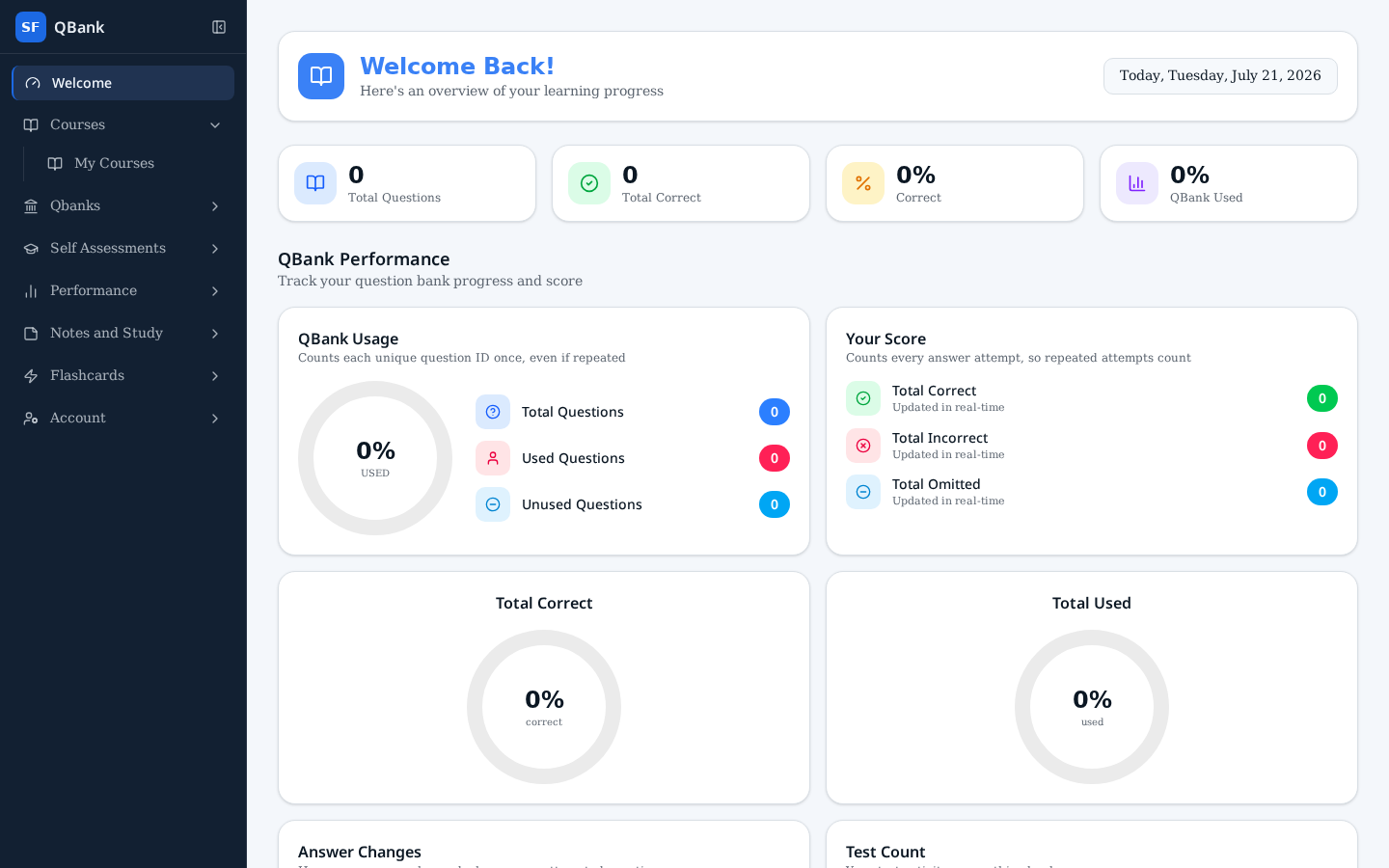
Task: Open the Account menu item
Action: click(x=123, y=419)
